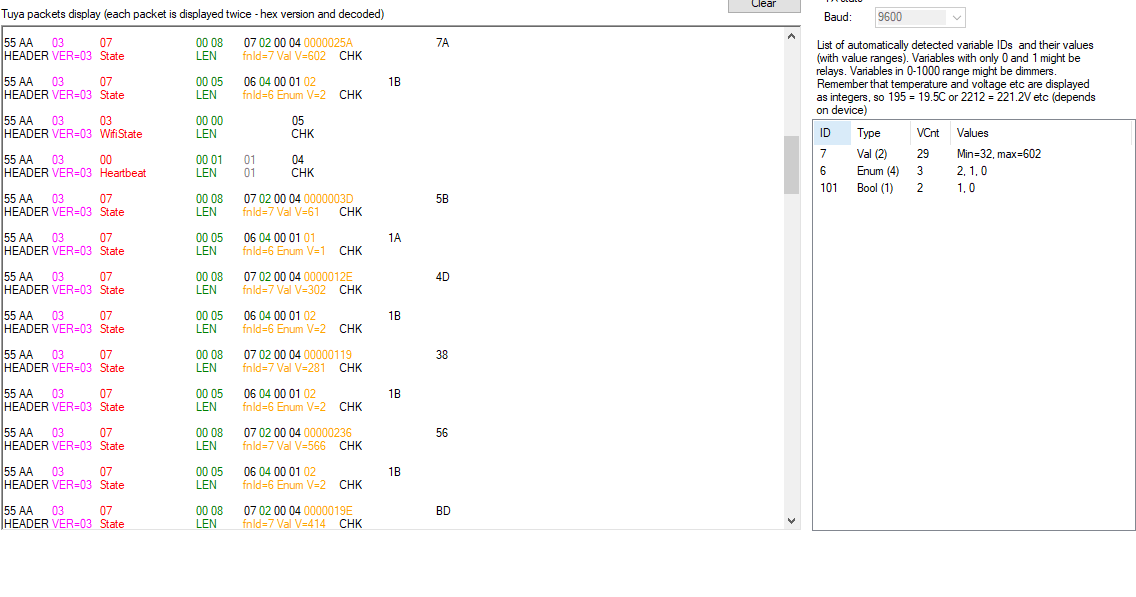1136x597 pixels.
Task: Click the 'Min=32, max=602' values cell
Action: [x=999, y=154]
